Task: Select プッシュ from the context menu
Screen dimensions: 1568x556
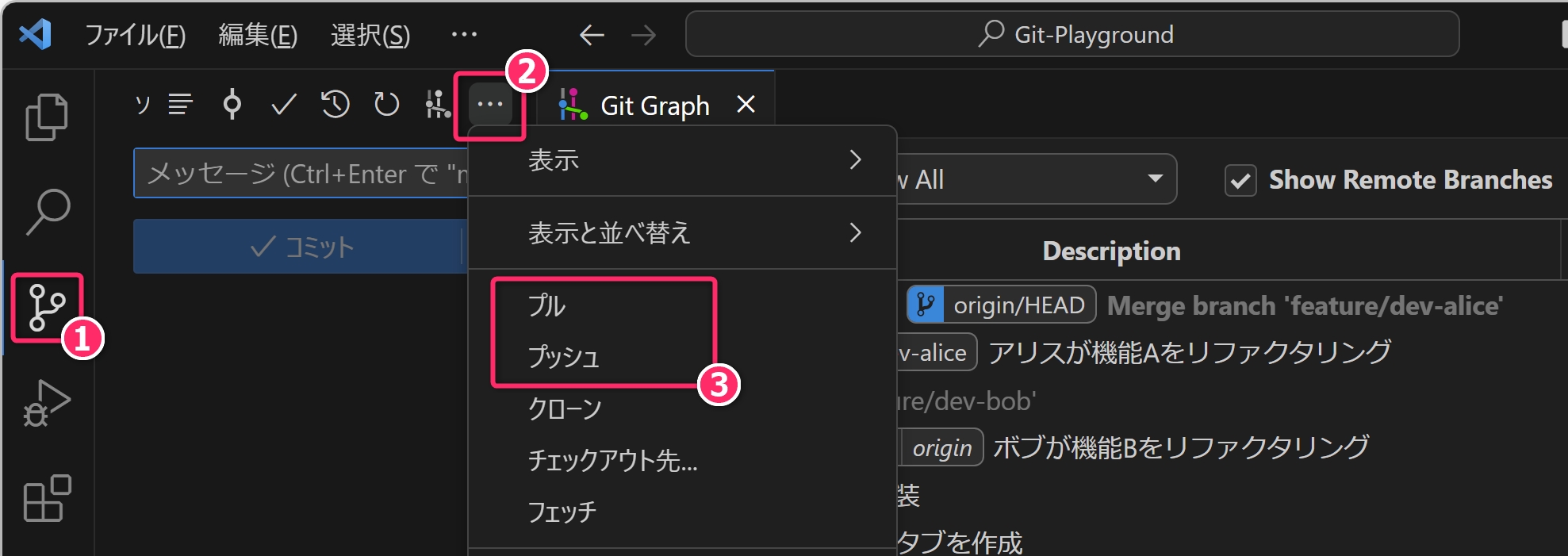Action: click(x=564, y=357)
